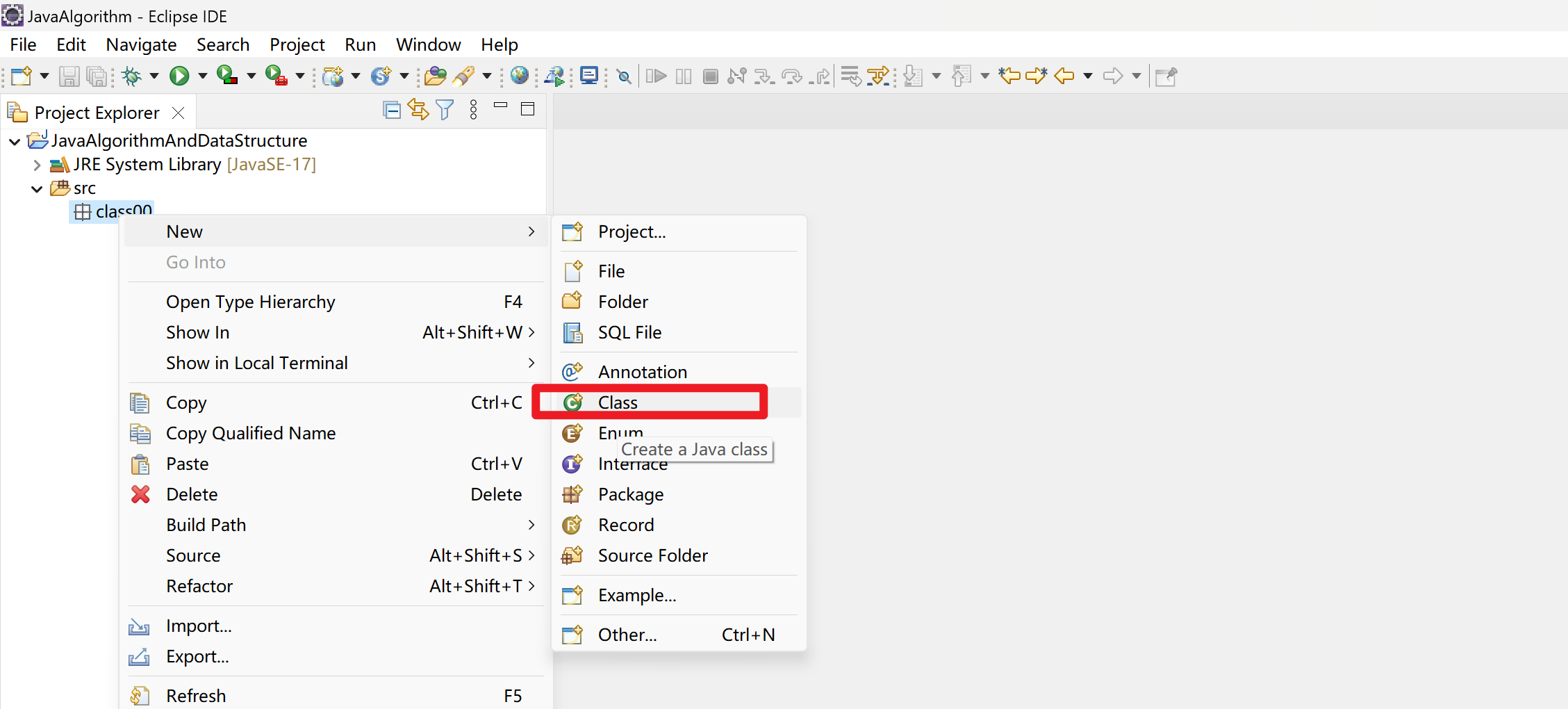Collapse All in Project Explorer
1568x709 pixels.
(x=392, y=110)
